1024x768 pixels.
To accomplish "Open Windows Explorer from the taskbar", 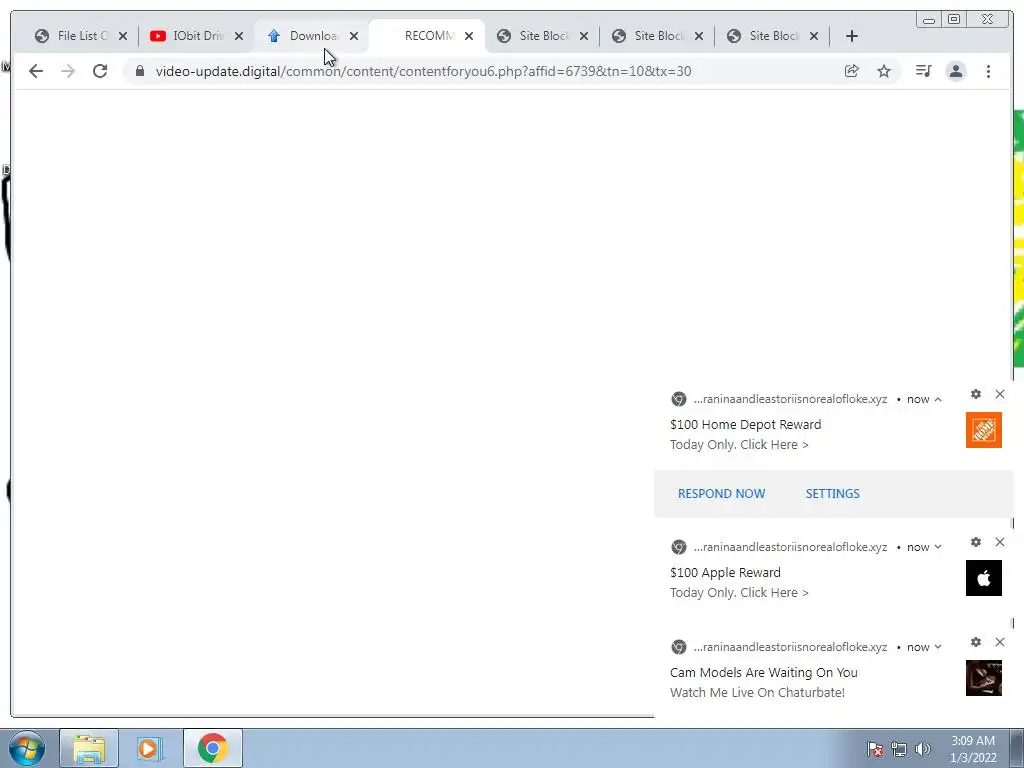I will click(x=89, y=748).
